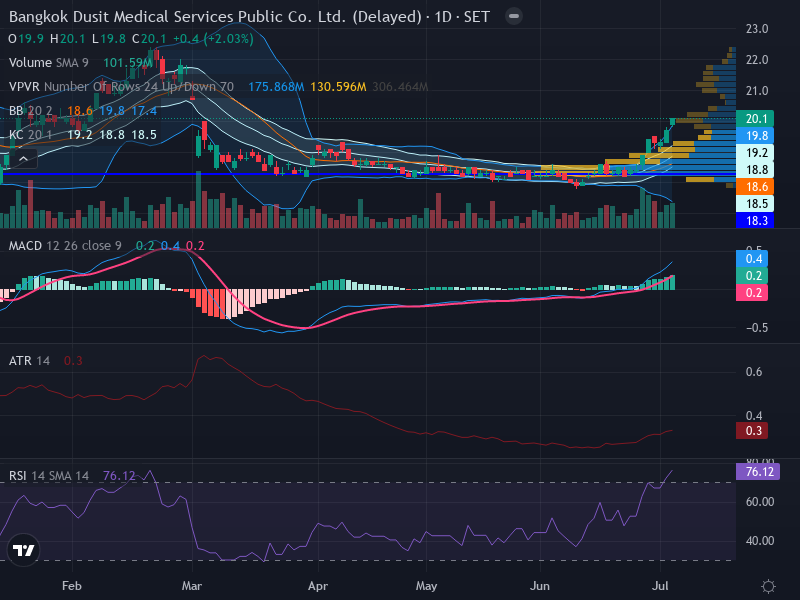Select the BB 20 2 indicator legend

(31, 111)
